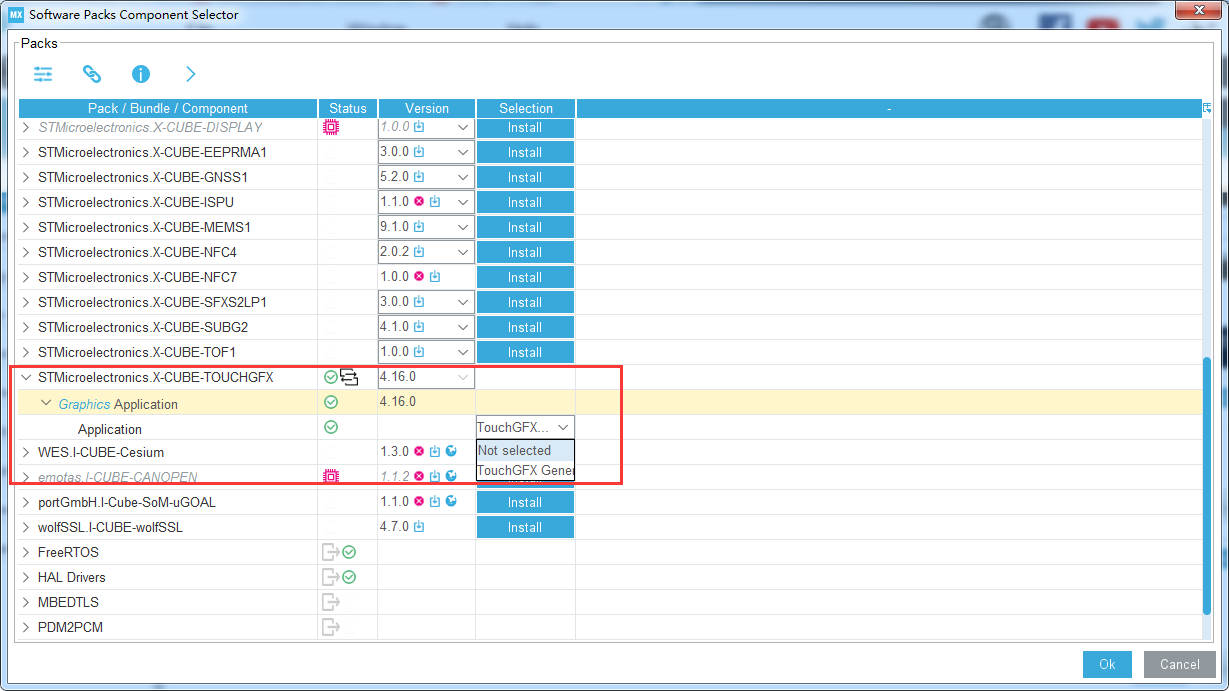Expand the PDM2PCM row

(x=27, y=627)
